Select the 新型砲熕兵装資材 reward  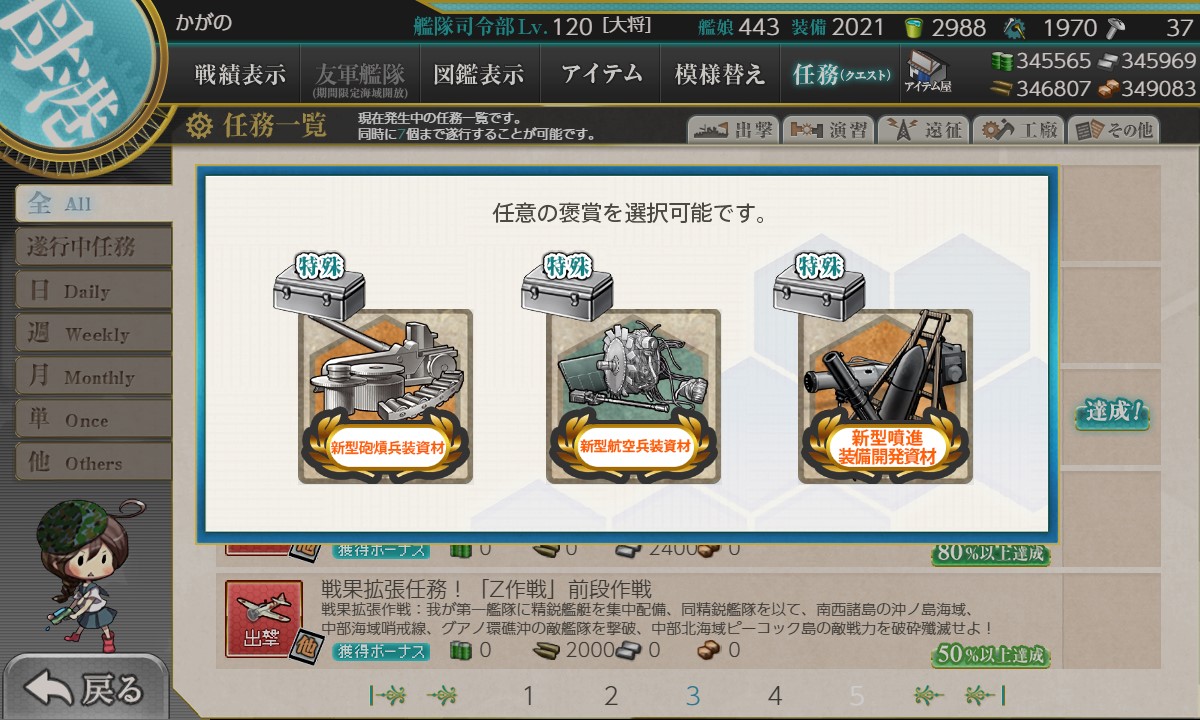(x=386, y=396)
